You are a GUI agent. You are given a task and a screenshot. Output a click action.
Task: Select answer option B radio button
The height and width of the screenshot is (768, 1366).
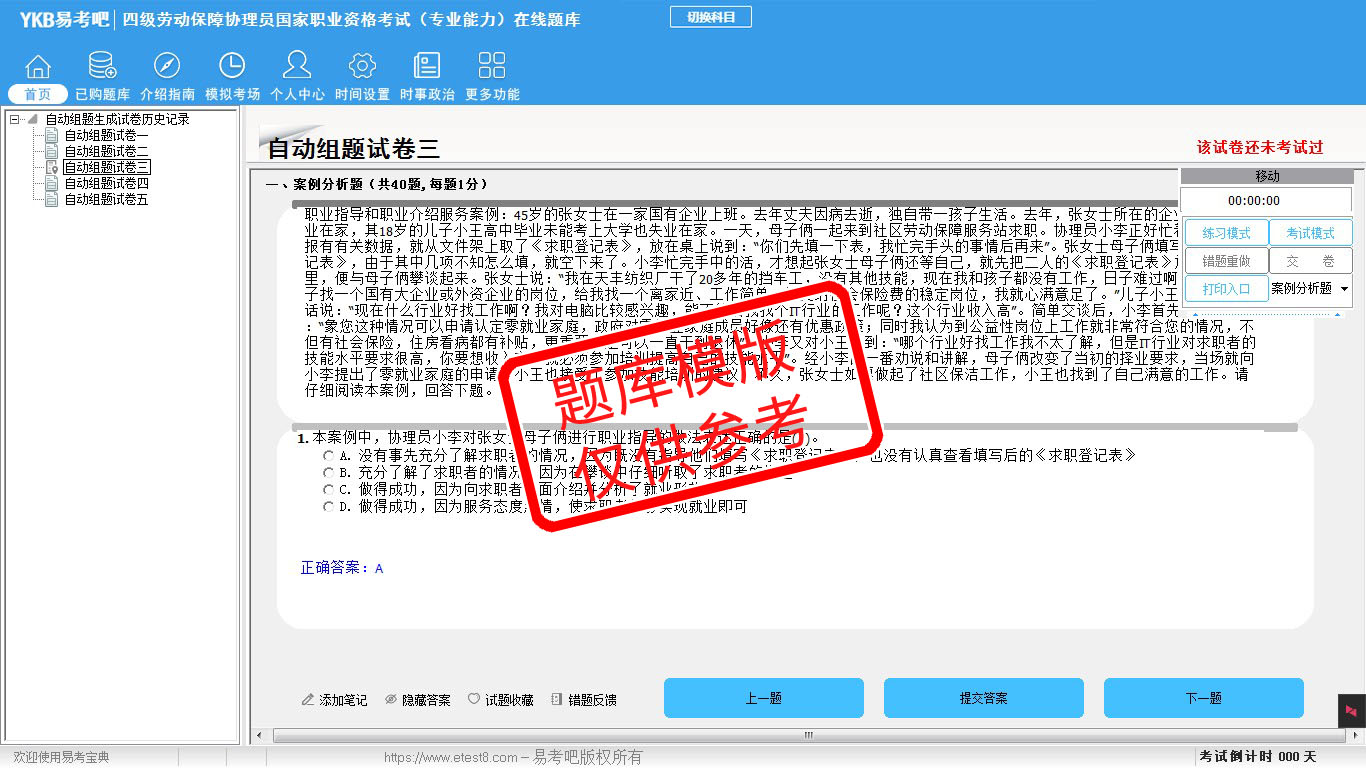(329, 473)
